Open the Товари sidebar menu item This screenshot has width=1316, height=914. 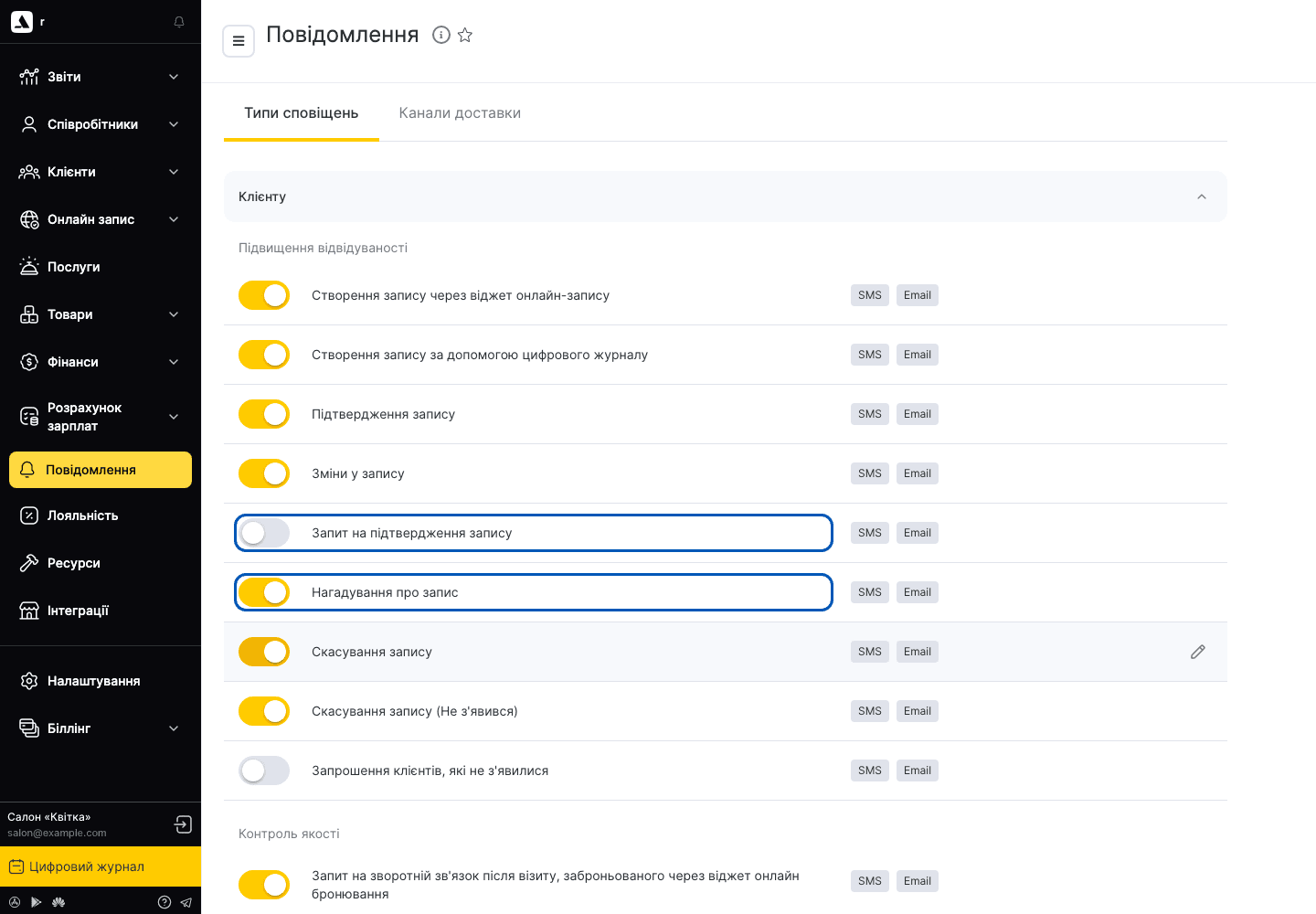coord(101,314)
